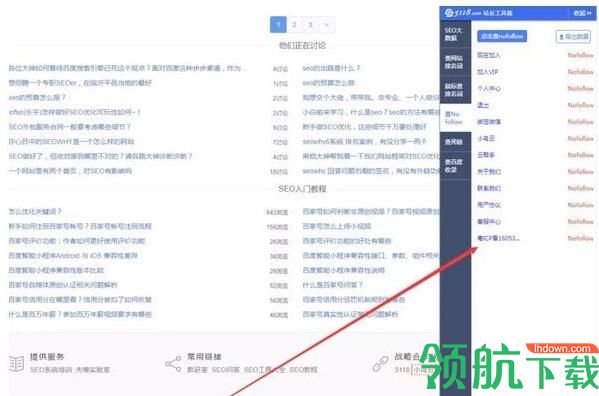The image size is (599, 396).
Task: Open the discussion 'SEO外包服务合同一般要考虑哪些细节？'
Action: point(70,127)
